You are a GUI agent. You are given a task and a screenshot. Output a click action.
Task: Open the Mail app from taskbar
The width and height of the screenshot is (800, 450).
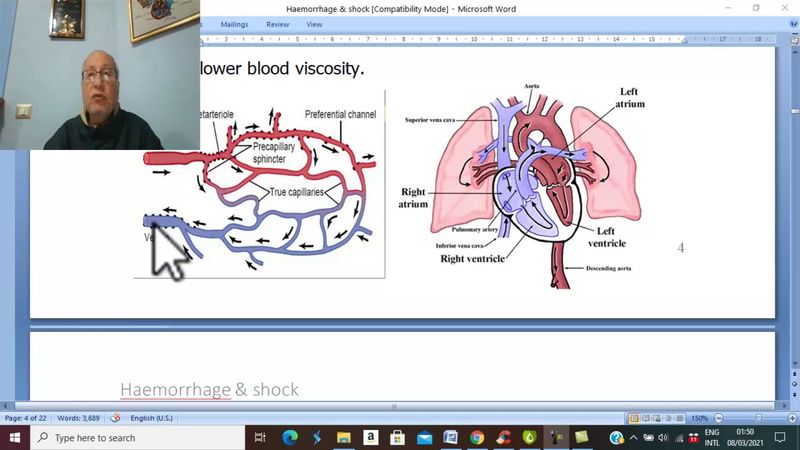point(424,438)
